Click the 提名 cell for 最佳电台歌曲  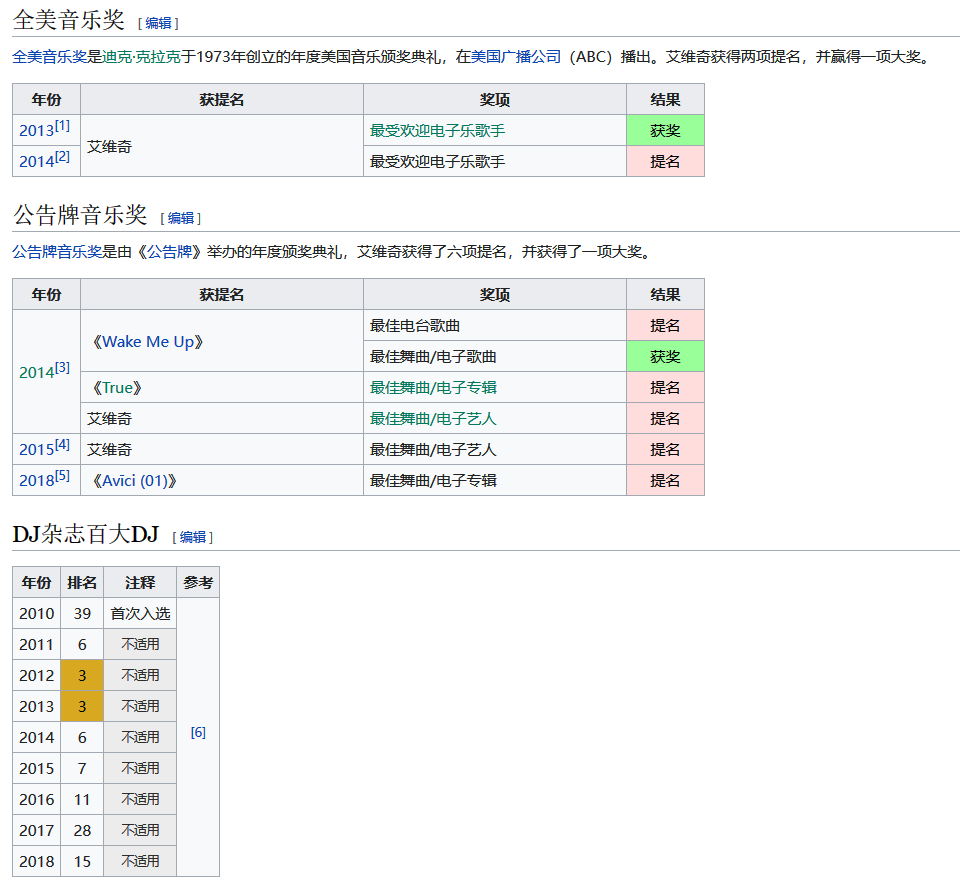click(666, 326)
